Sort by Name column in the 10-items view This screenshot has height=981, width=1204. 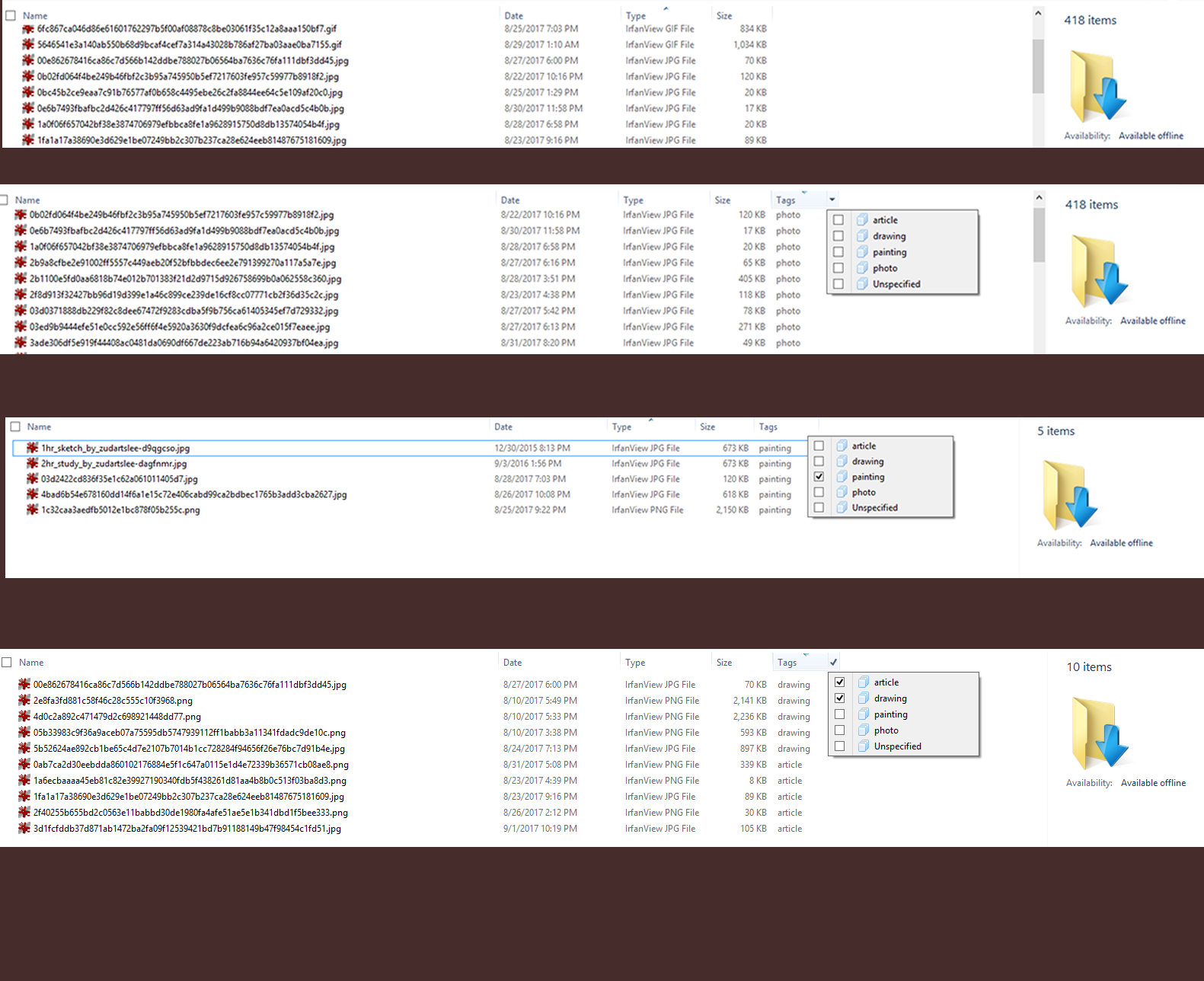31,663
